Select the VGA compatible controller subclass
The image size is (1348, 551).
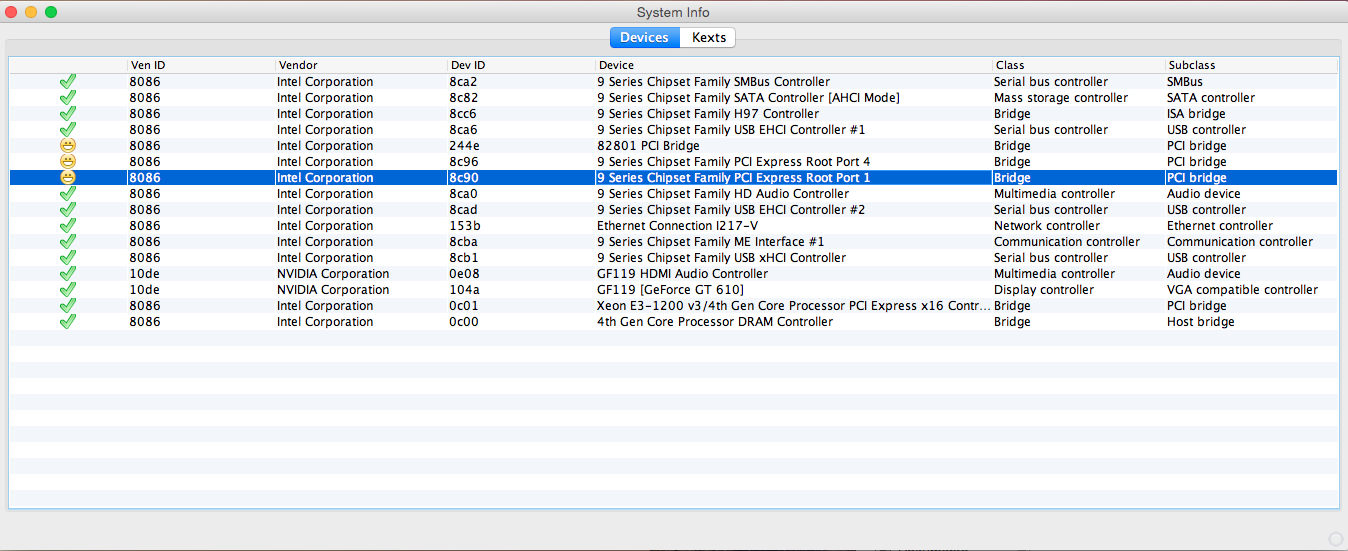[1242, 290]
